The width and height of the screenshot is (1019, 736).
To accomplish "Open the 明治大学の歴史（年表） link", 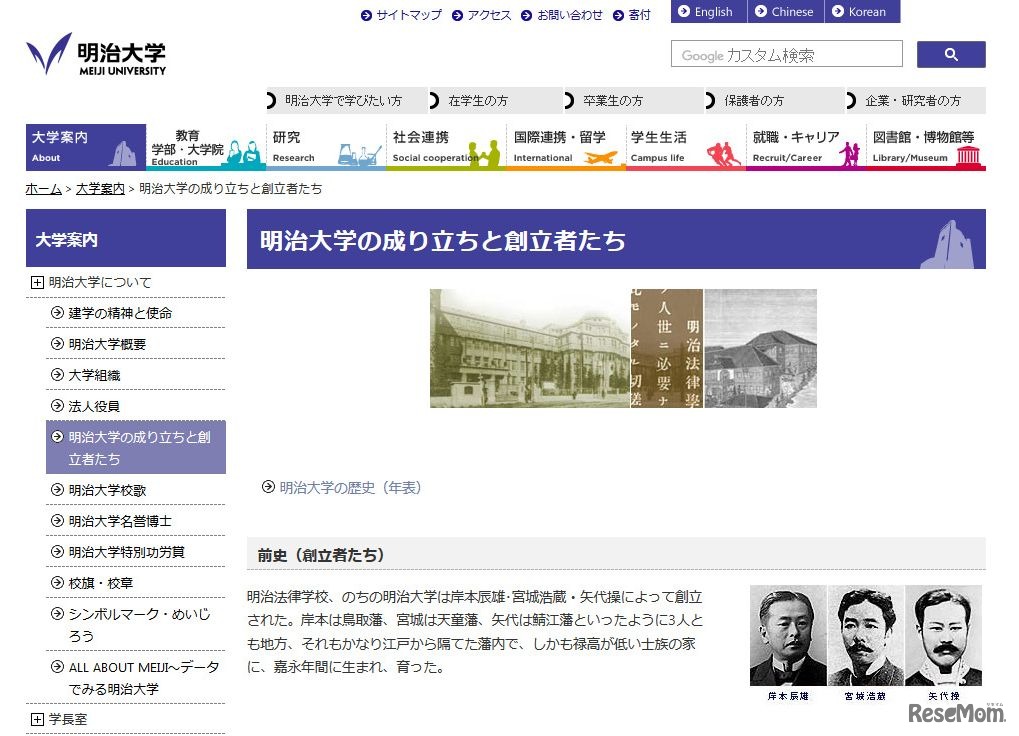I will click(x=350, y=488).
